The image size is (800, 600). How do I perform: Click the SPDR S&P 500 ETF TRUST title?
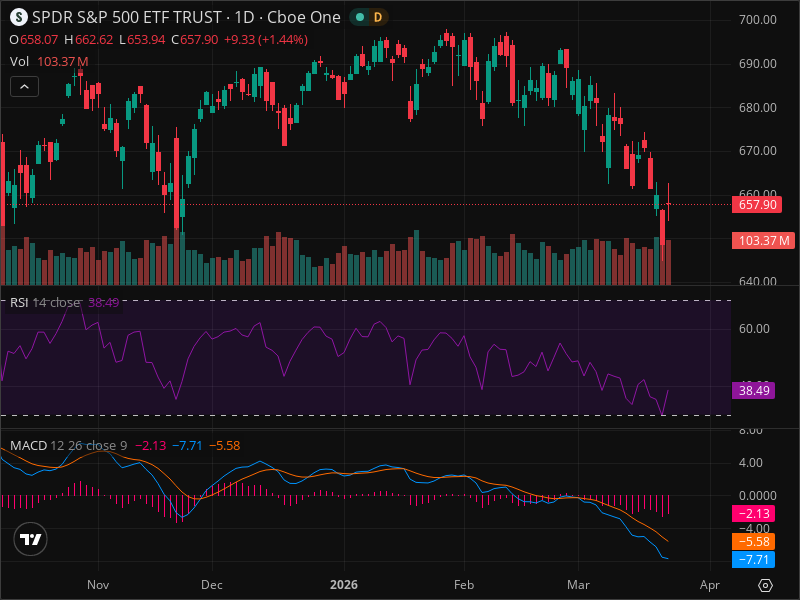pos(127,17)
